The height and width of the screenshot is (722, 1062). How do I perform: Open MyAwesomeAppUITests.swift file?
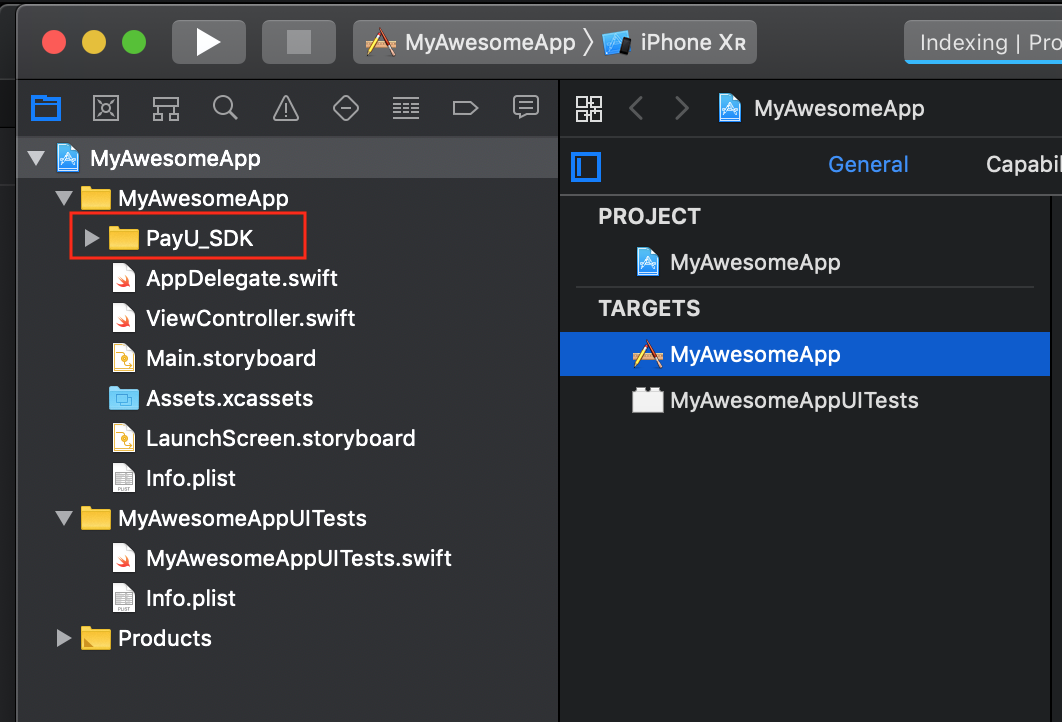pyautogui.click(x=299, y=559)
